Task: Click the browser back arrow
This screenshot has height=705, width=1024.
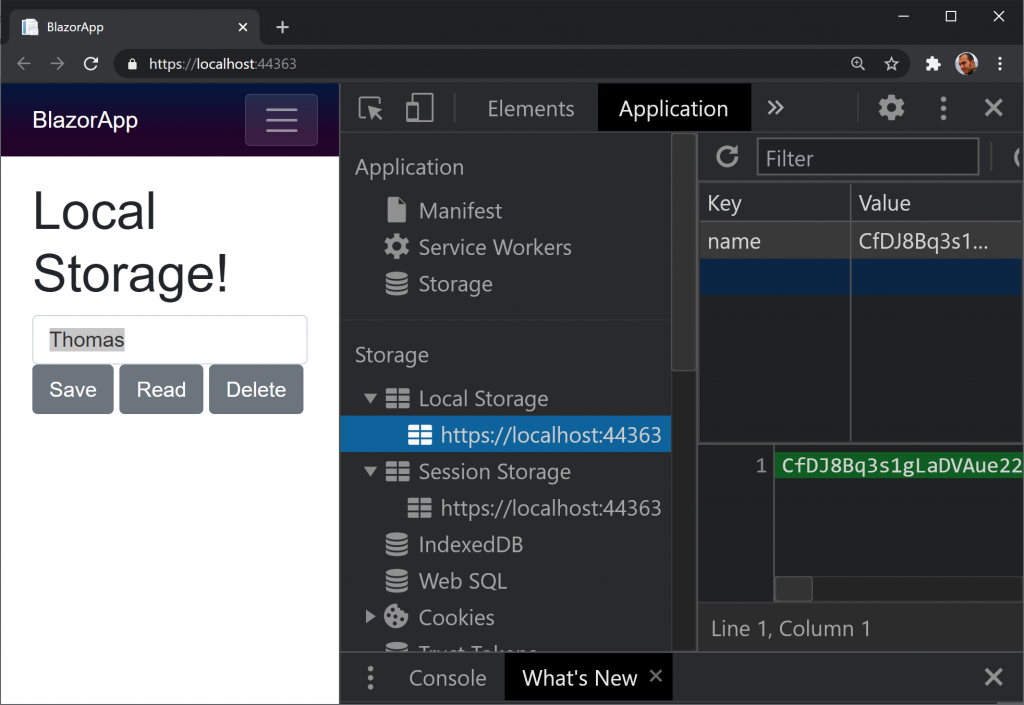Action: click(x=24, y=63)
